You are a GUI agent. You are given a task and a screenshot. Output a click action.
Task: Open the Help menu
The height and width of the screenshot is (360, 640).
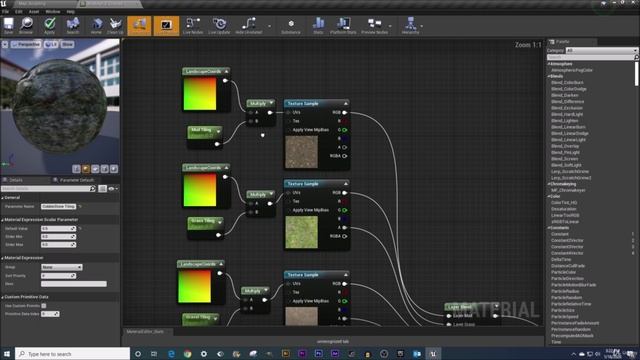[x=71, y=11]
